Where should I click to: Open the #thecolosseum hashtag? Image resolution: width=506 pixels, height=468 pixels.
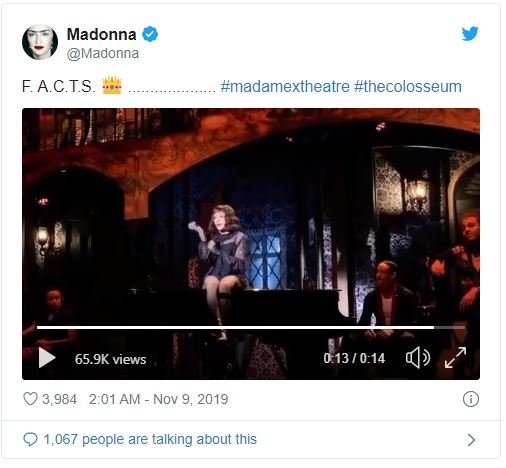(x=408, y=87)
